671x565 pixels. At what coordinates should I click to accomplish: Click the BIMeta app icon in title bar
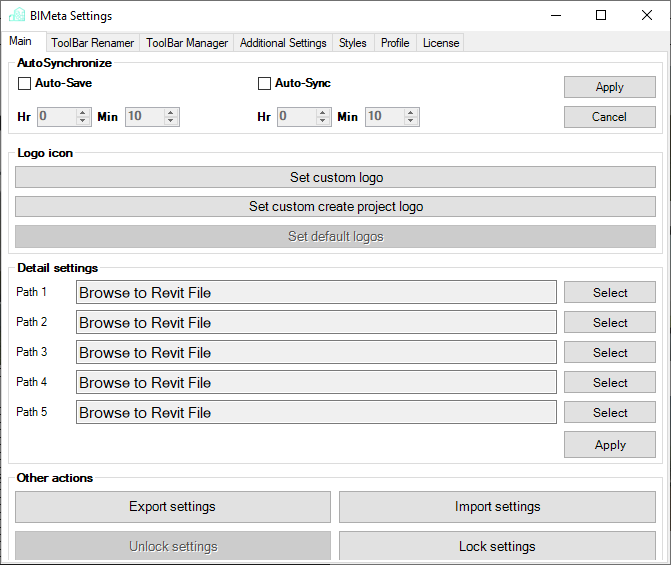click(17, 16)
